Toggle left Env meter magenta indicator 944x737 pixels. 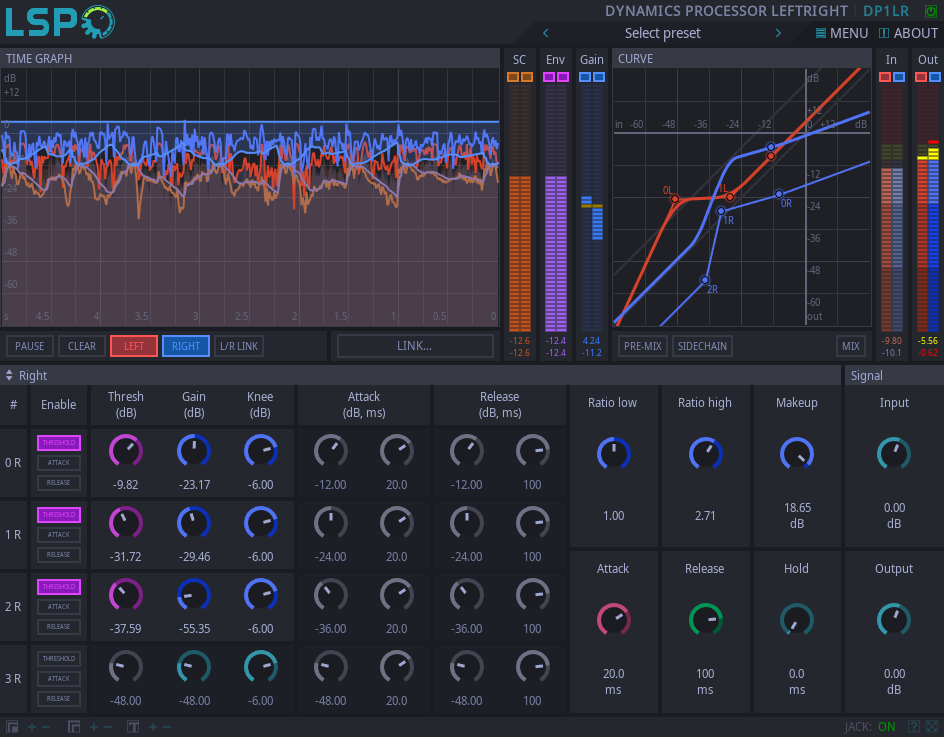click(x=549, y=77)
